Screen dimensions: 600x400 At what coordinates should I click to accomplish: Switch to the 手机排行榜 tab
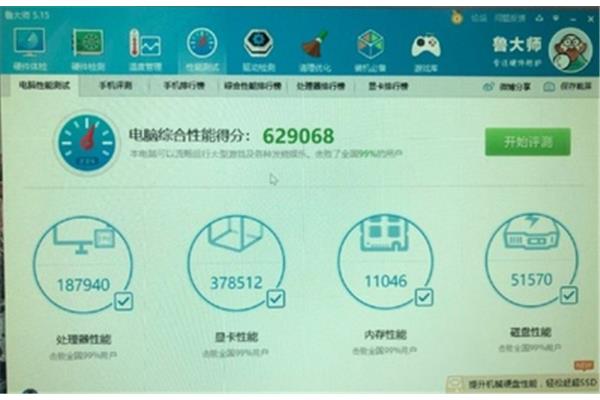[x=184, y=86]
